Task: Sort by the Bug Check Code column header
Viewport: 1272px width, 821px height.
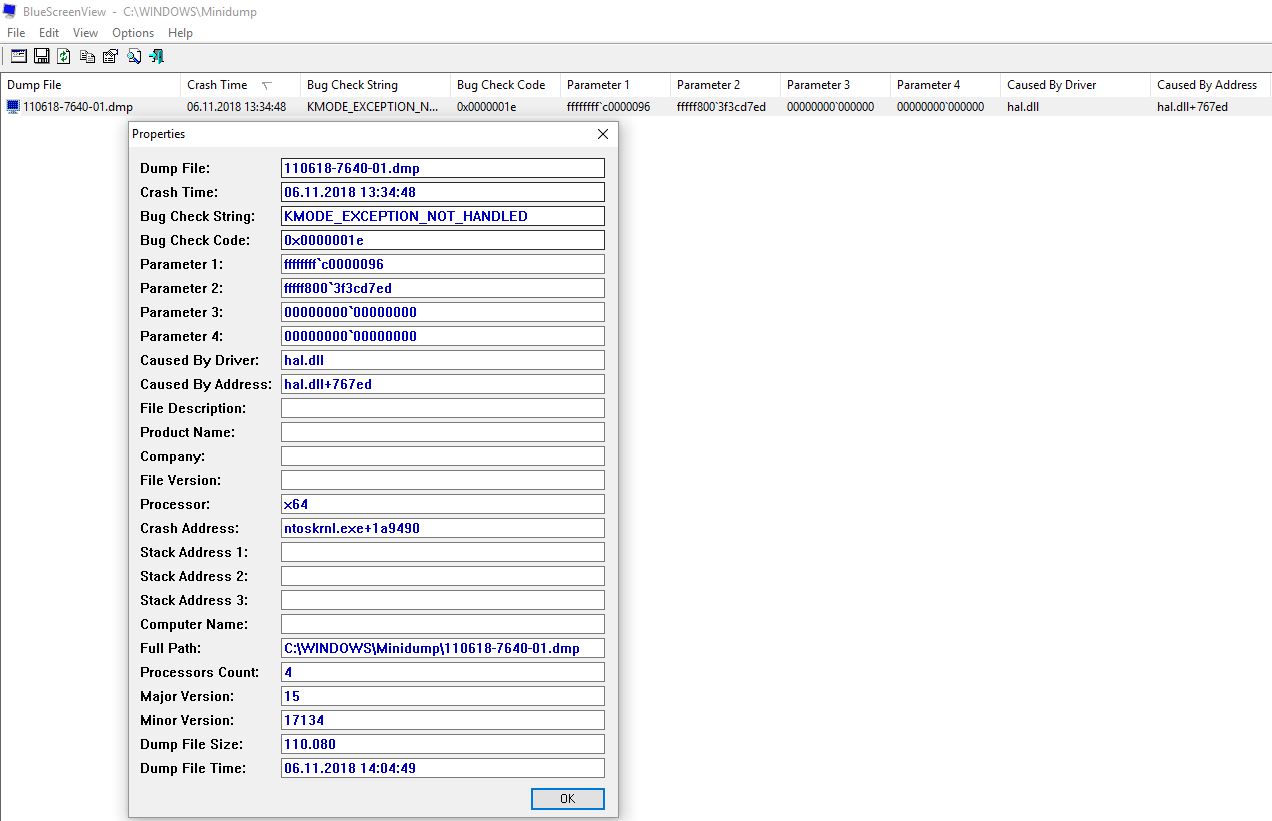Action: coord(505,85)
